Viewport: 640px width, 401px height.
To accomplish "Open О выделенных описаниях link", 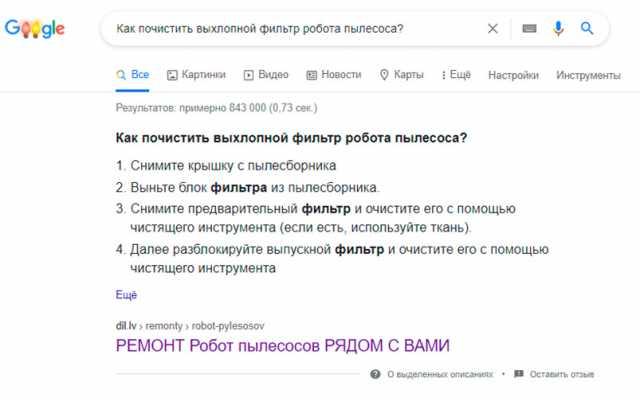I will (440, 374).
